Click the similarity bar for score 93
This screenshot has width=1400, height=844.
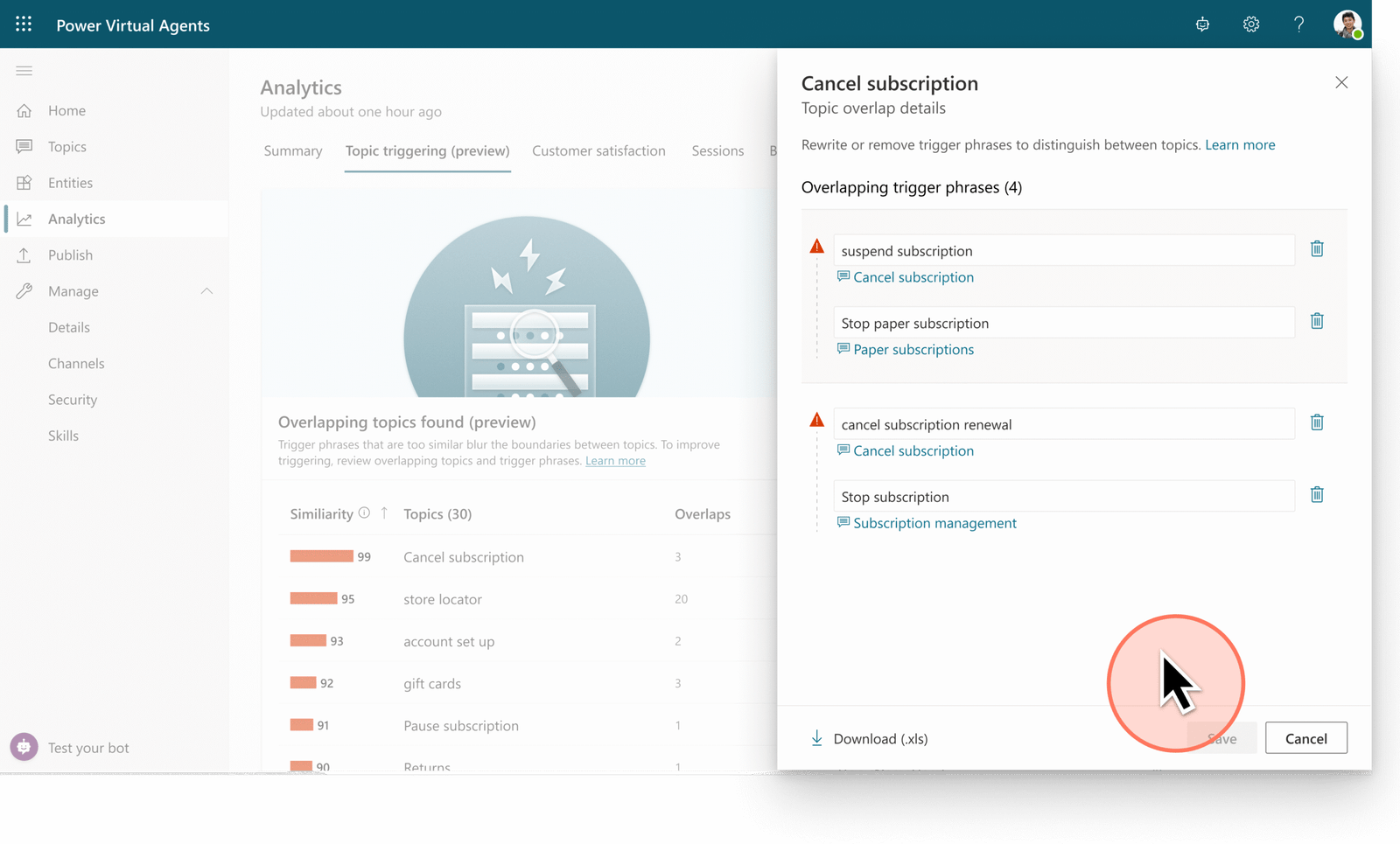pyautogui.click(x=308, y=640)
